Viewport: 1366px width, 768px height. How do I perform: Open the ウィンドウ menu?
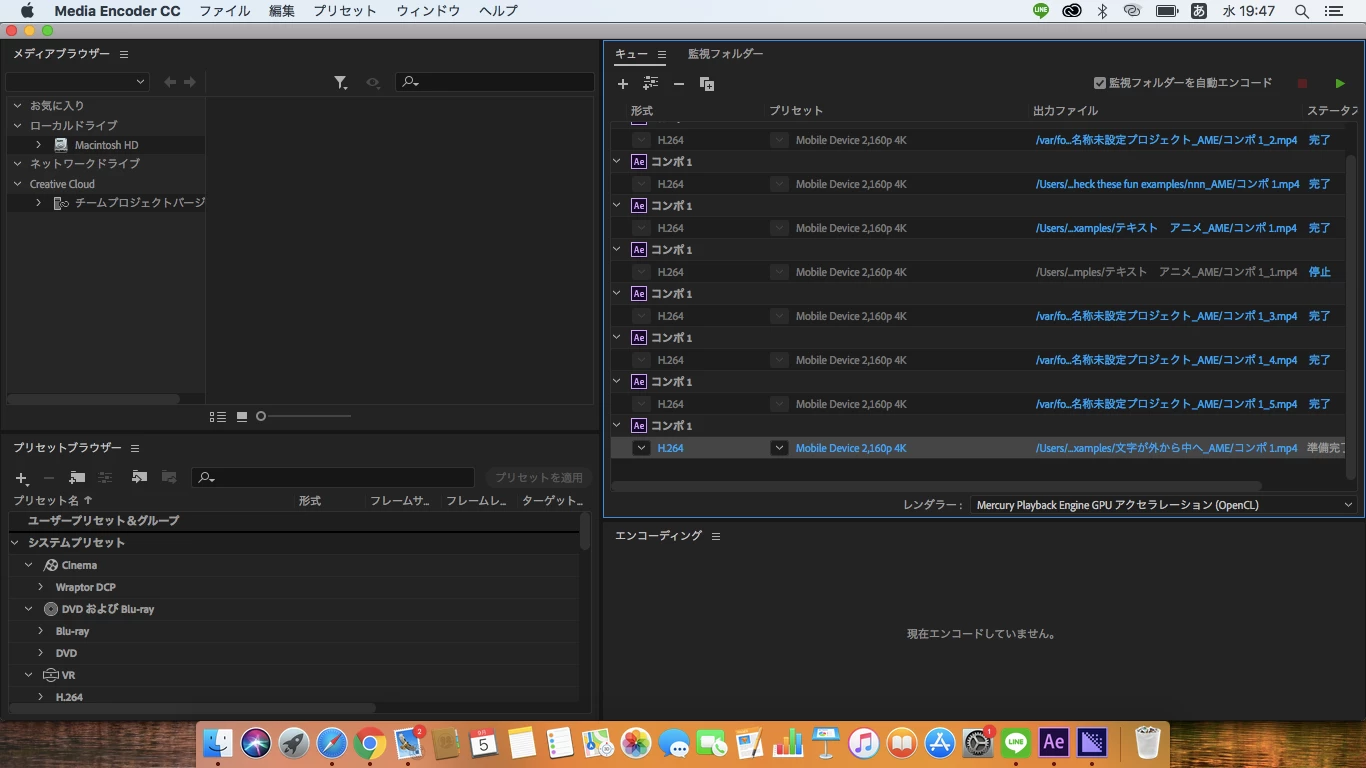[428, 11]
